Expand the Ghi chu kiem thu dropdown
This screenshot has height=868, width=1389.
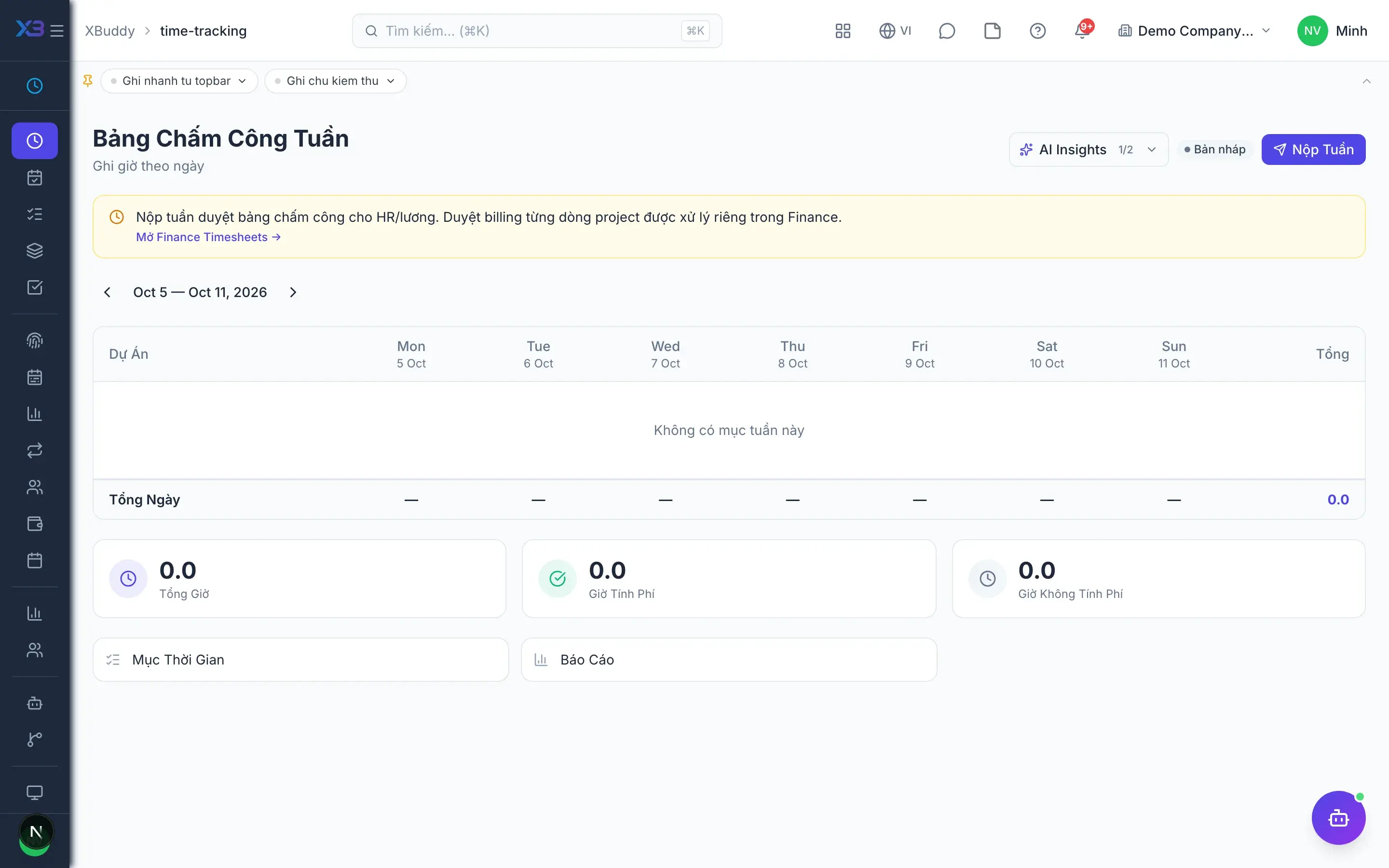point(335,81)
